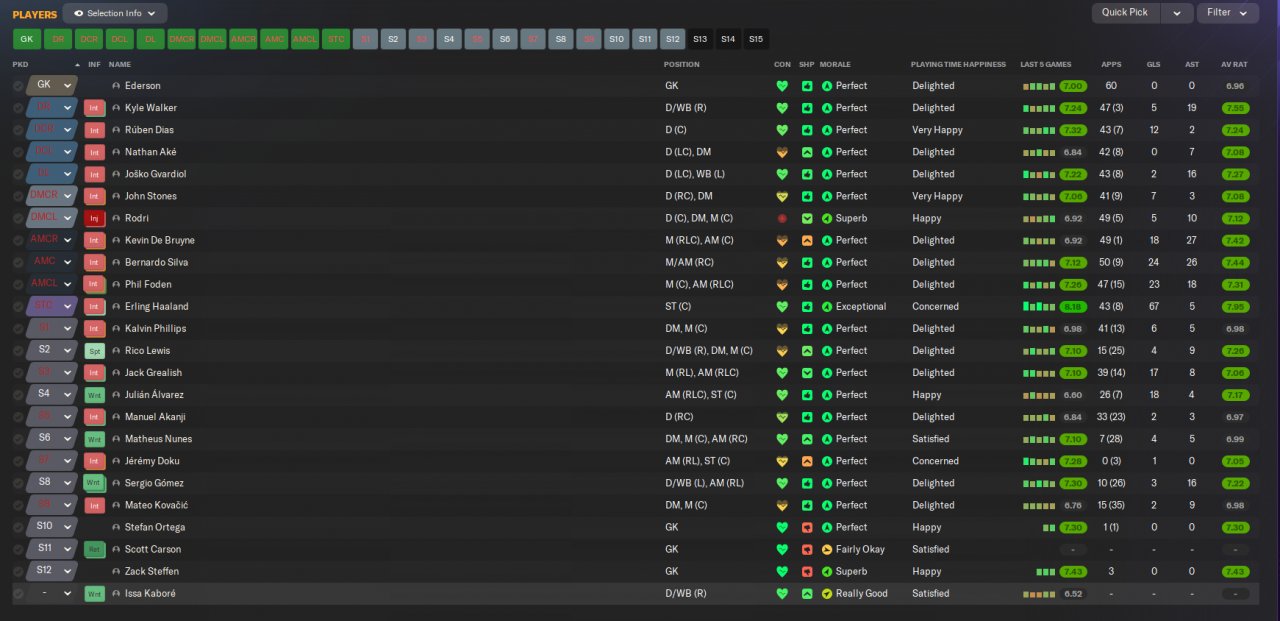Toggle the picked checkbox for Rúben Dias
1280x621 pixels.
[x=18, y=130]
